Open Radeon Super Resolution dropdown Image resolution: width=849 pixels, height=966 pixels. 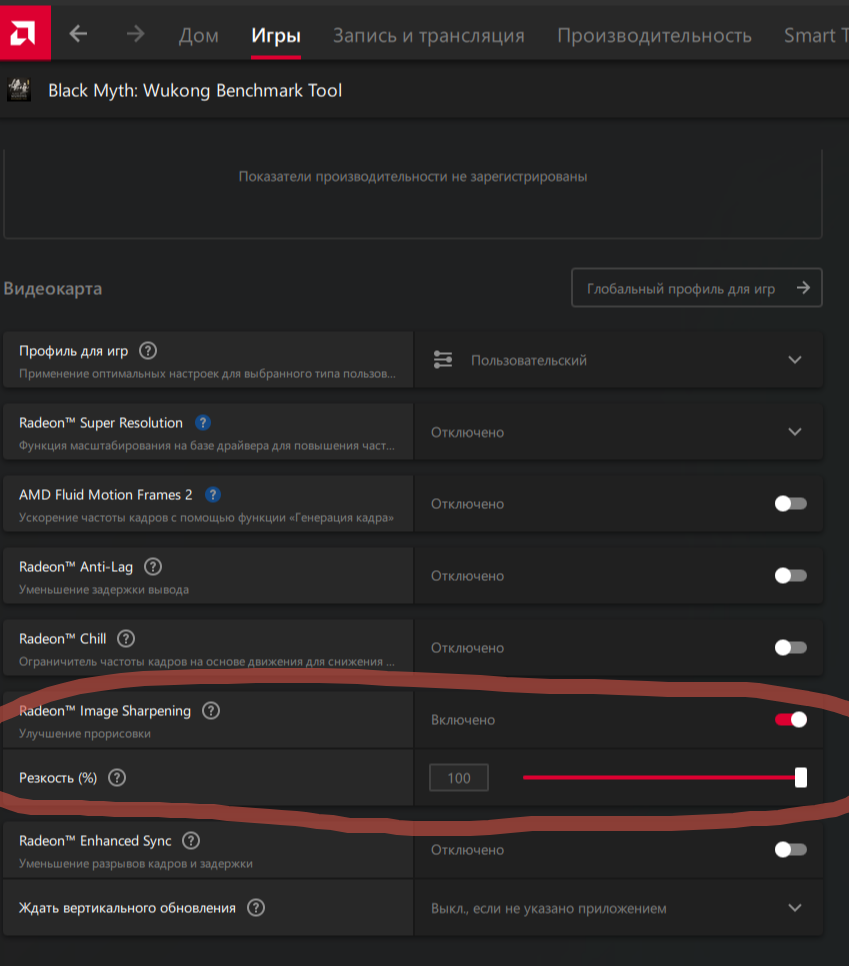[795, 432]
